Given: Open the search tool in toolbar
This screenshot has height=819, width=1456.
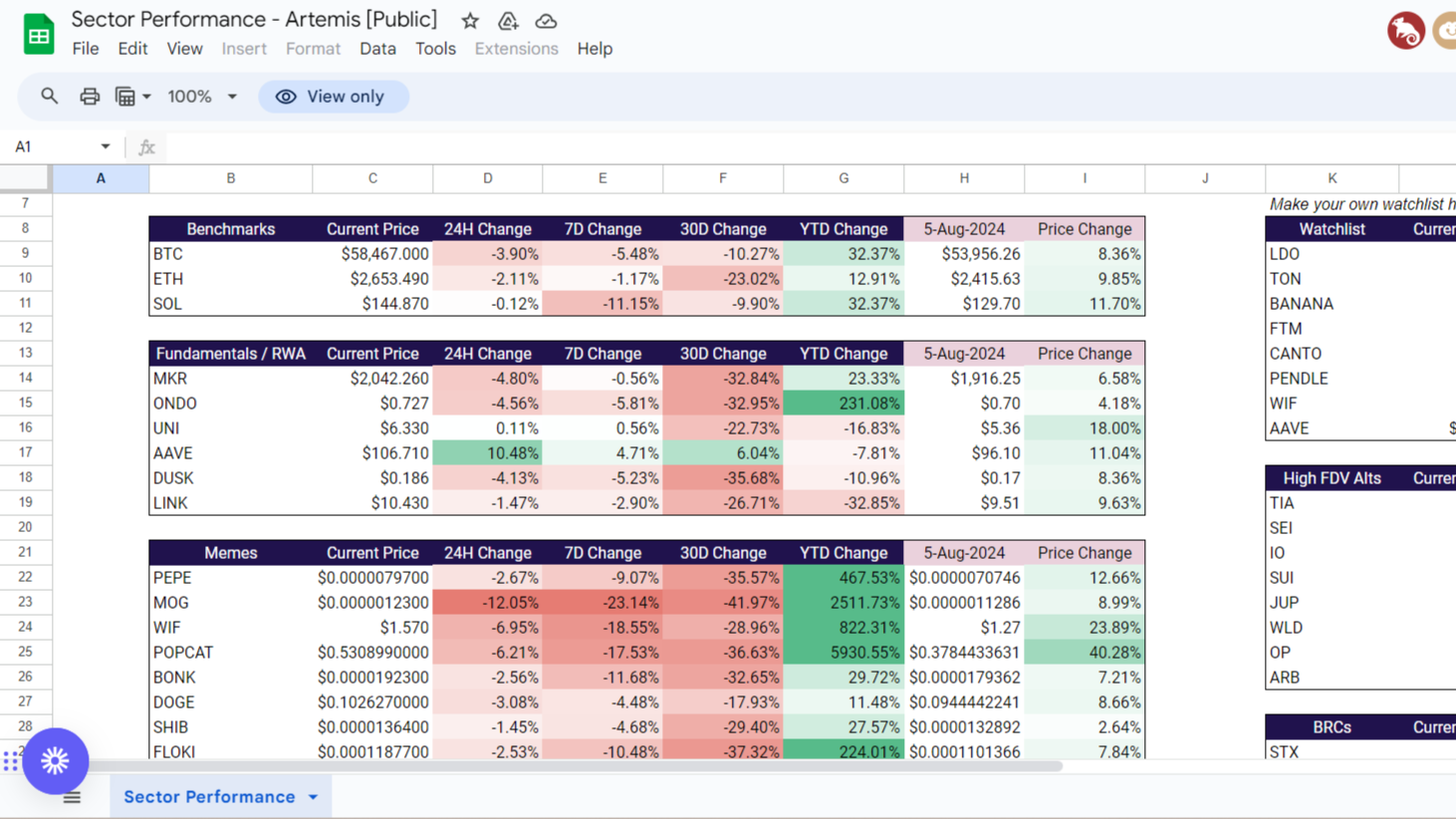Looking at the screenshot, I should (x=49, y=97).
